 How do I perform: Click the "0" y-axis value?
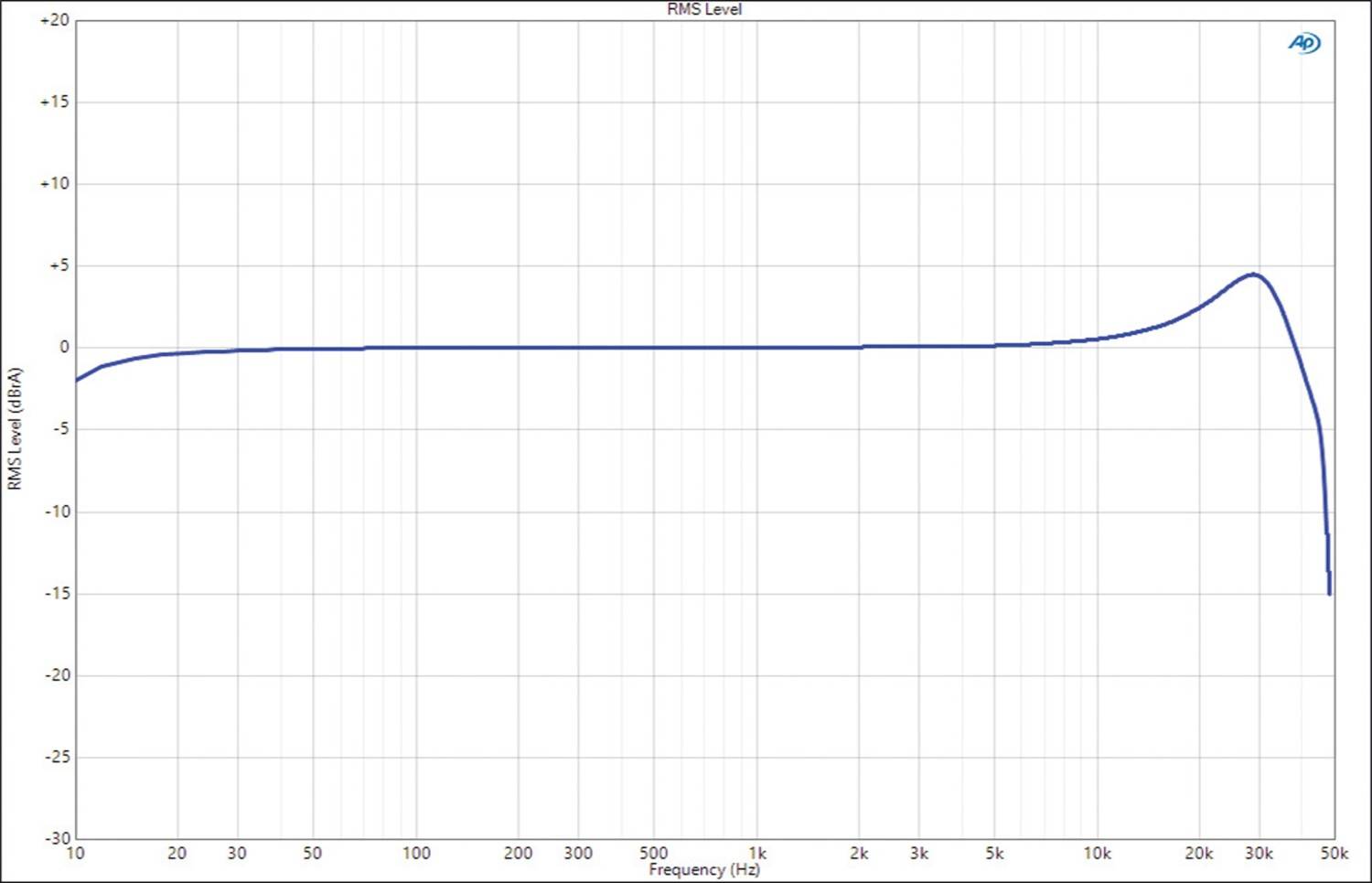click(x=64, y=347)
